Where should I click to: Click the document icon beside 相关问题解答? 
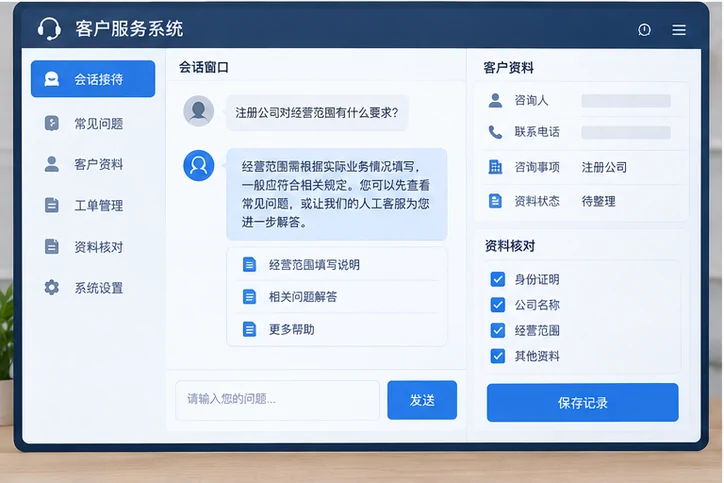tap(249, 296)
